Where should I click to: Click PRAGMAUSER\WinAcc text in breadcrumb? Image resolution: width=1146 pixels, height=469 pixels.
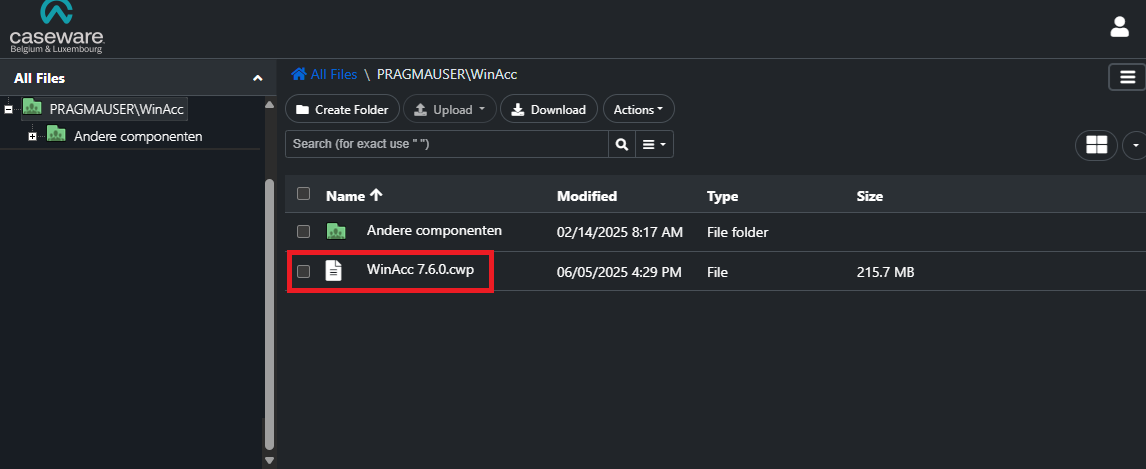coord(447,74)
